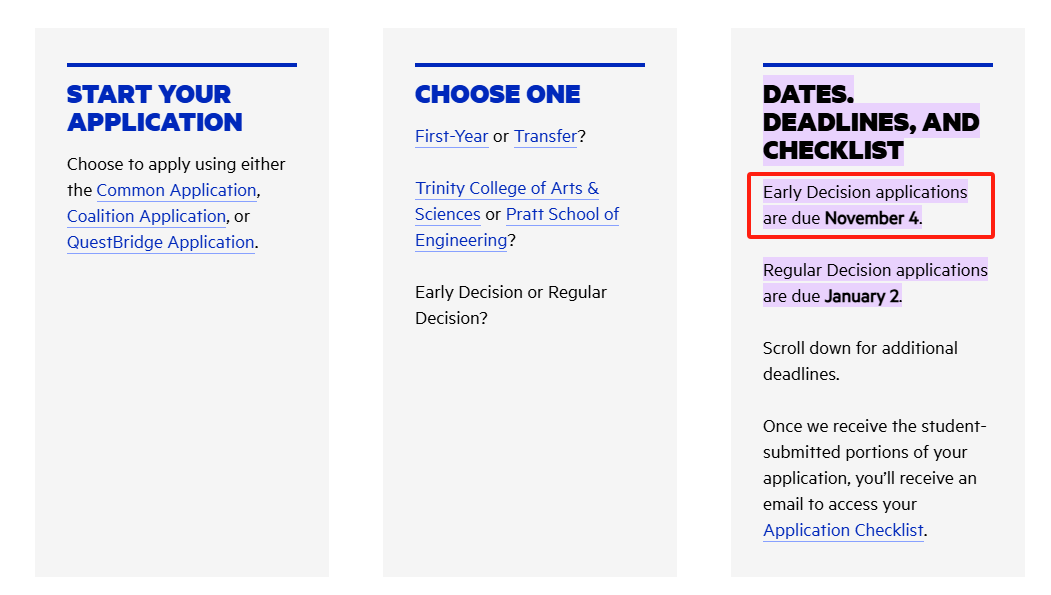Open Trinity College of Arts & Sciences link

click(507, 201)
